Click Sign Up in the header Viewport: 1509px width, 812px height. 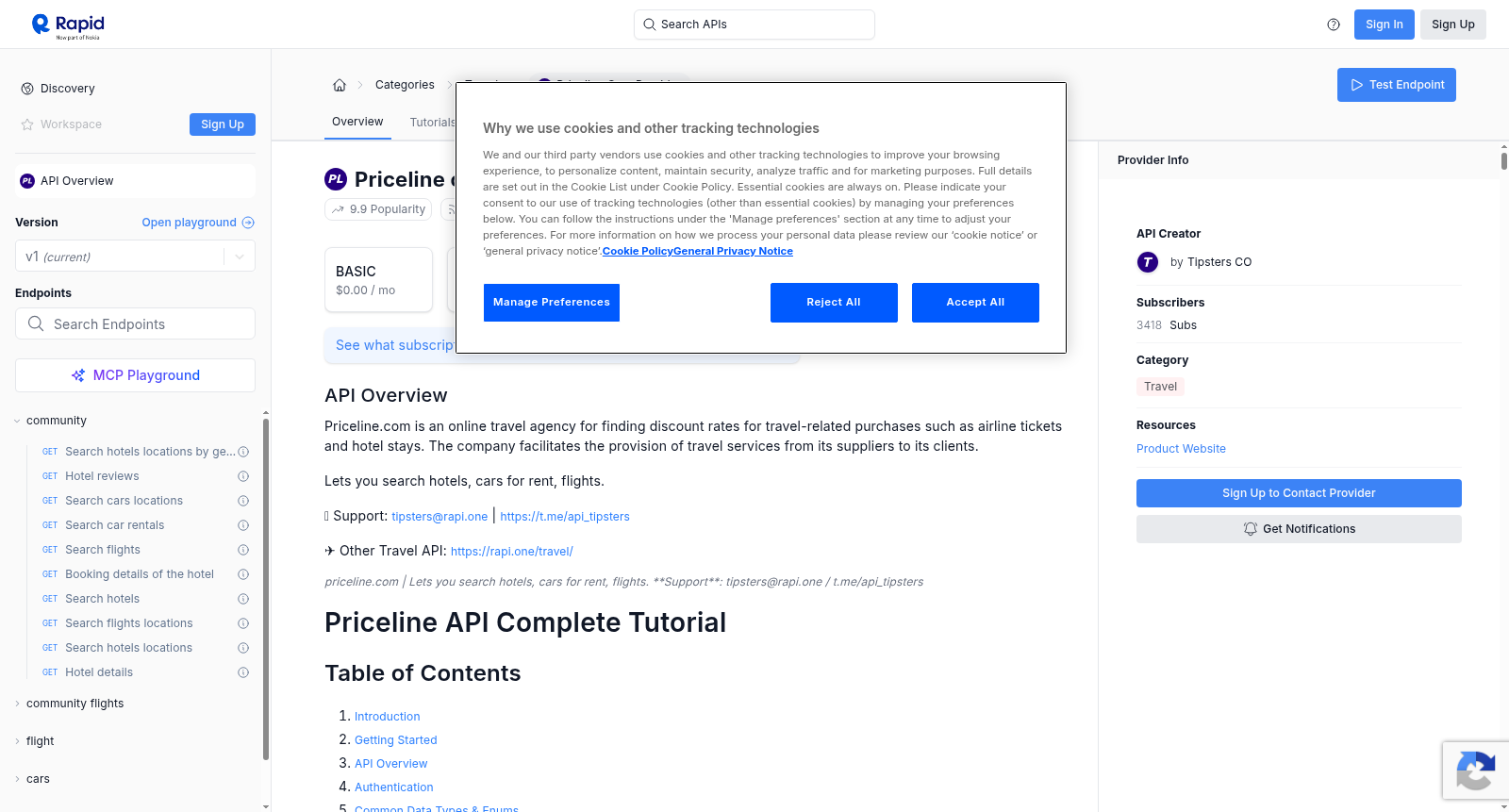(x=1453, y=25)
